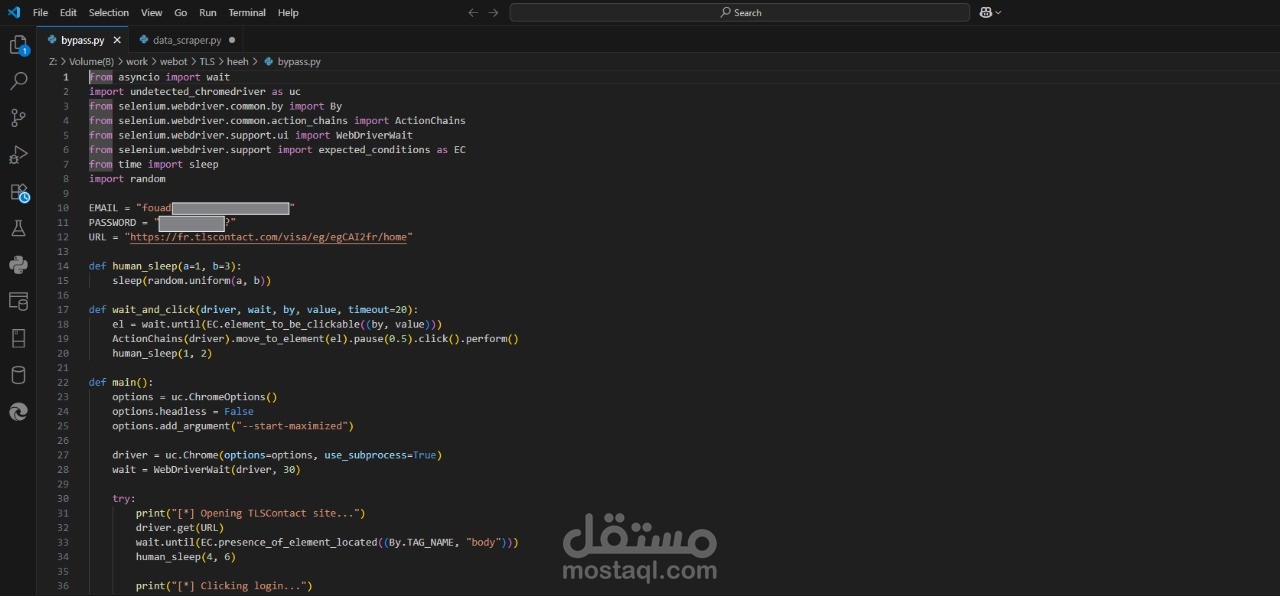Switch to the data_scraper.py tab
The height and width of the screenshot is (596, 1280).
[187, 40]
